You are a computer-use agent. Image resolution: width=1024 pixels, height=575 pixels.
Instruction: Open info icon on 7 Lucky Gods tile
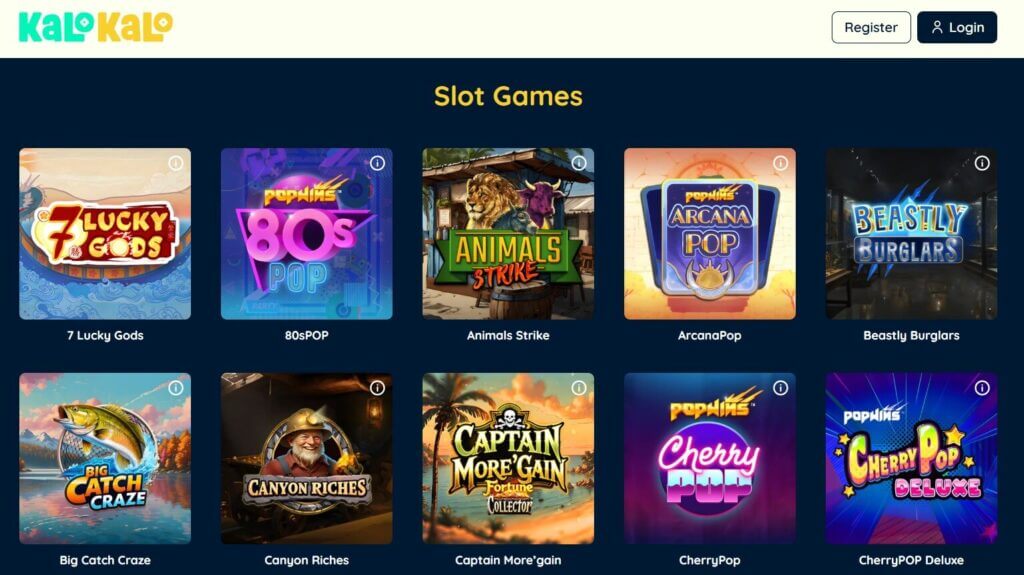(x=176, y=163)
